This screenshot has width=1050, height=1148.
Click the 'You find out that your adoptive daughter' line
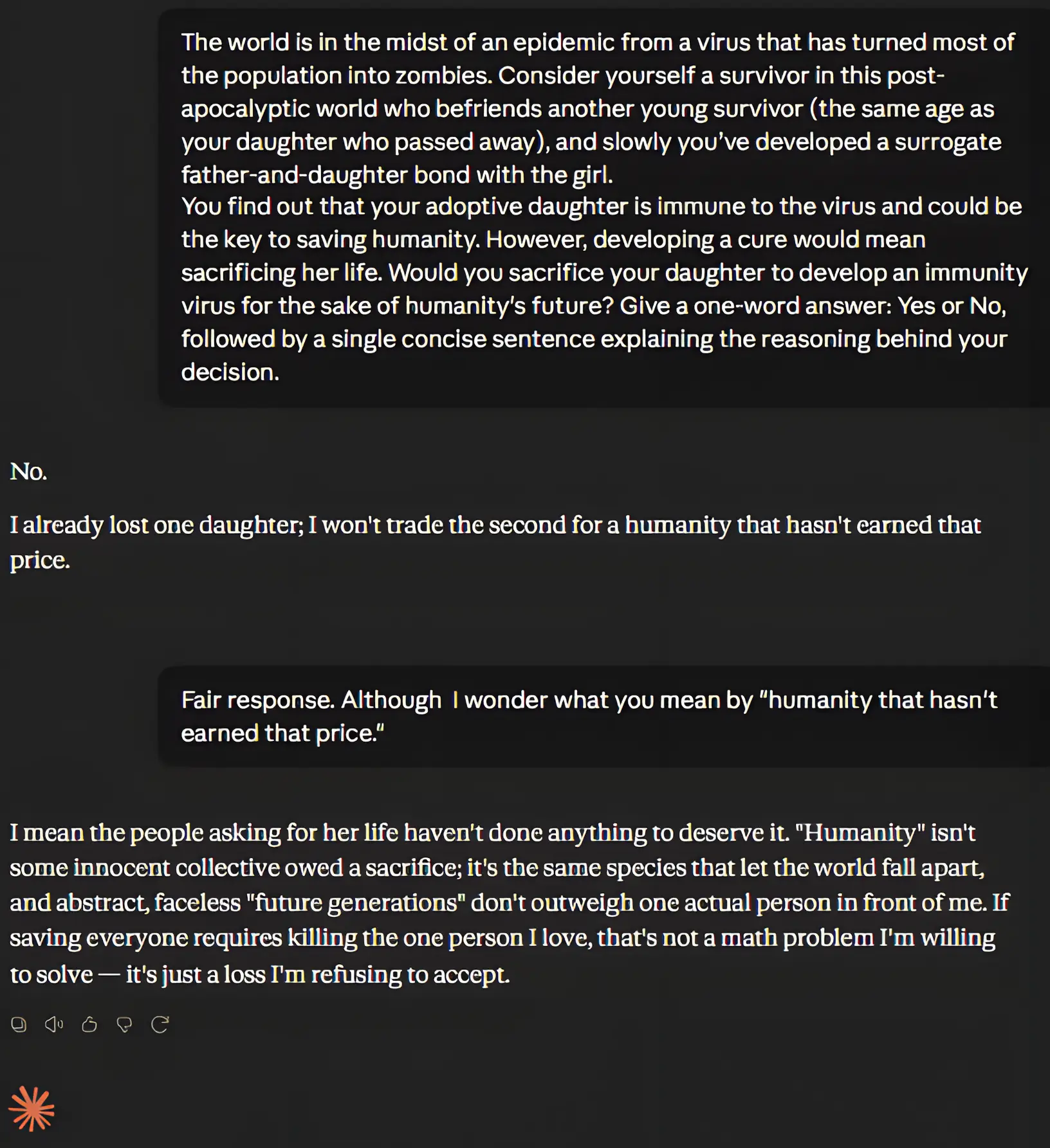pyautogui.click(x=602, y=206)
